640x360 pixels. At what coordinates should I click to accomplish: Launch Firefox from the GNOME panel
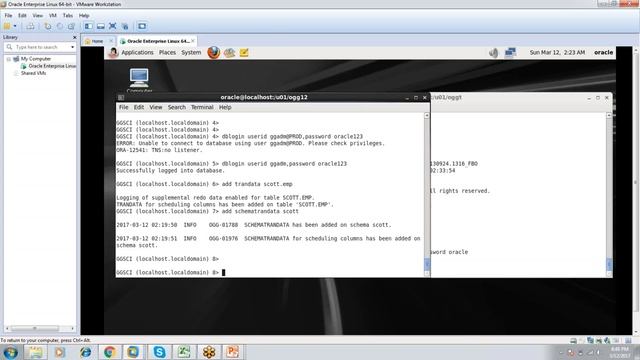point(213,53)
